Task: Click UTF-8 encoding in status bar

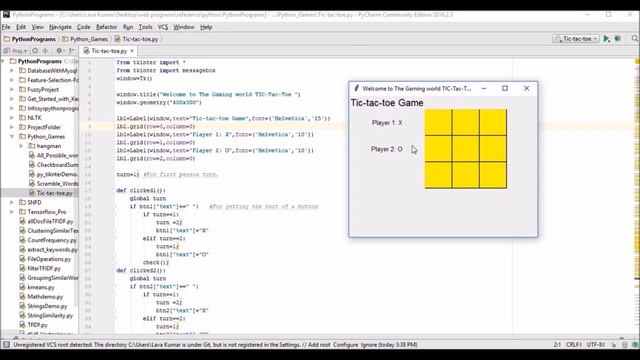Action: tap(596, 345)
